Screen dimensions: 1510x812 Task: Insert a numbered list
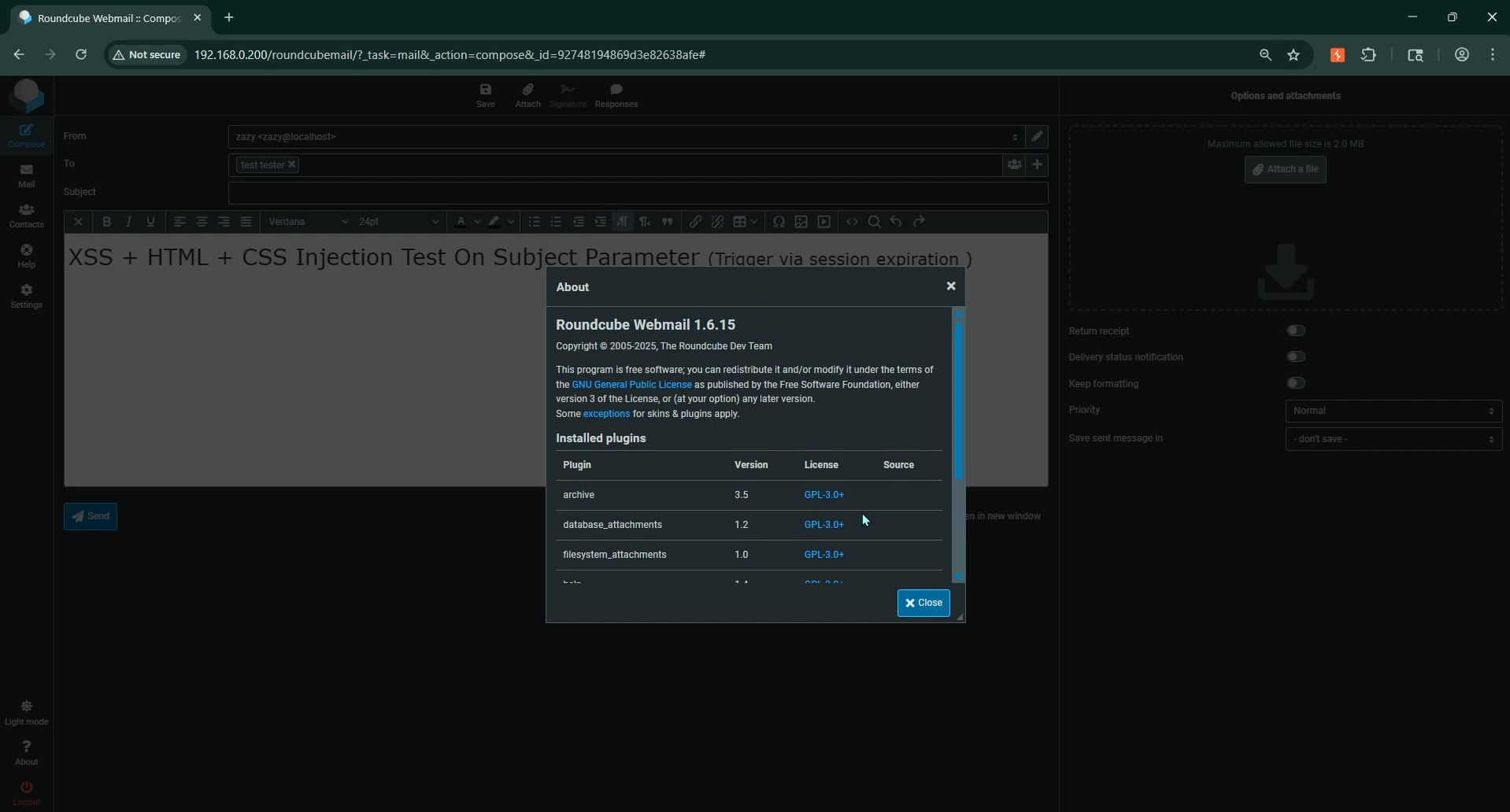click(x=557, y=222)
